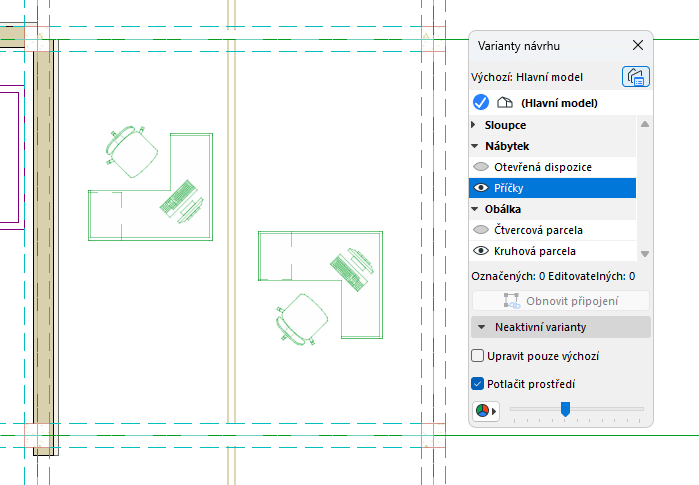The image size is (699, 485).
Task: Select the keyboard on the upper desk
Action: (178, 199)
